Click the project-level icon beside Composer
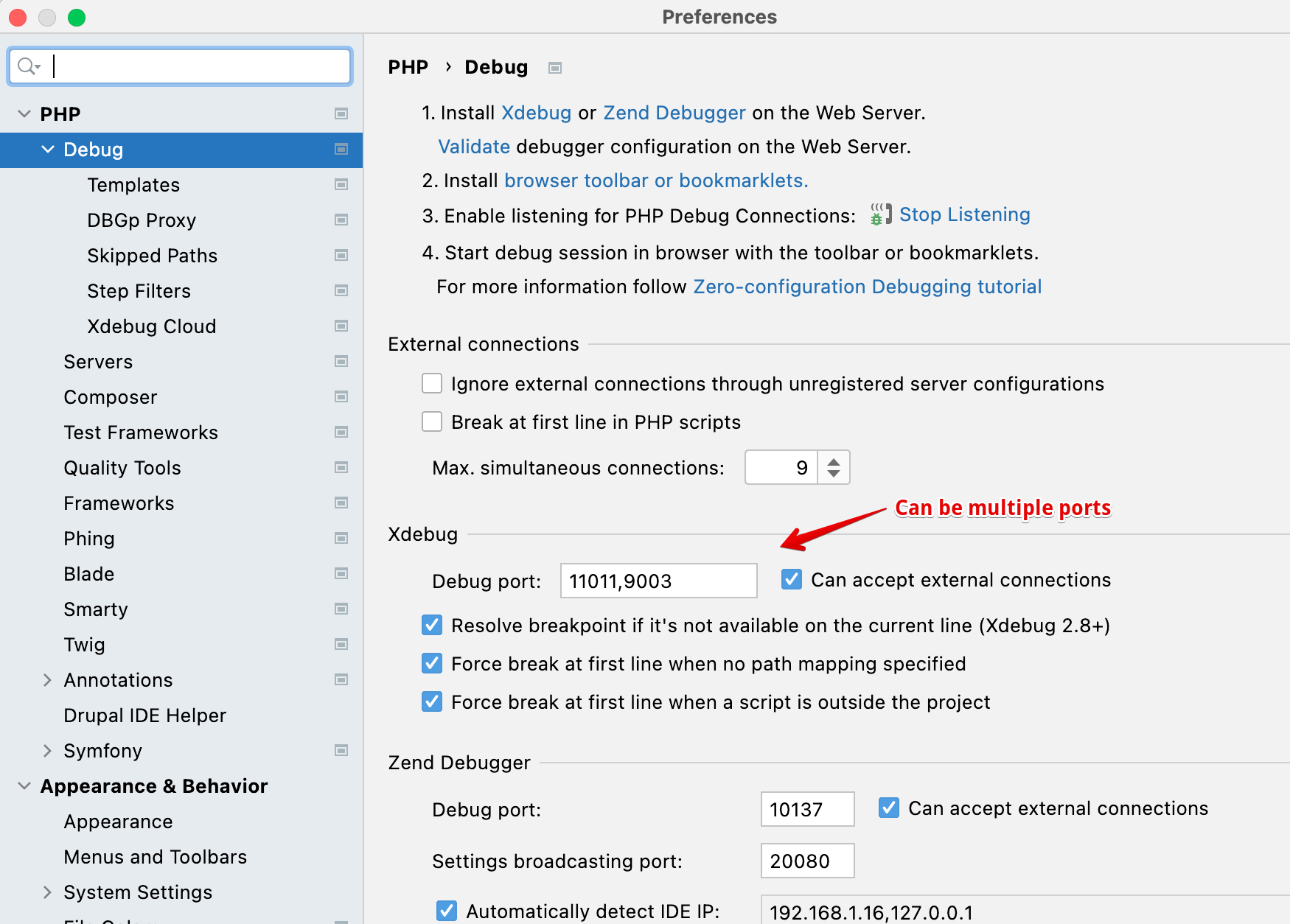This screenshot has width=1290, height=924. [341, 396]
